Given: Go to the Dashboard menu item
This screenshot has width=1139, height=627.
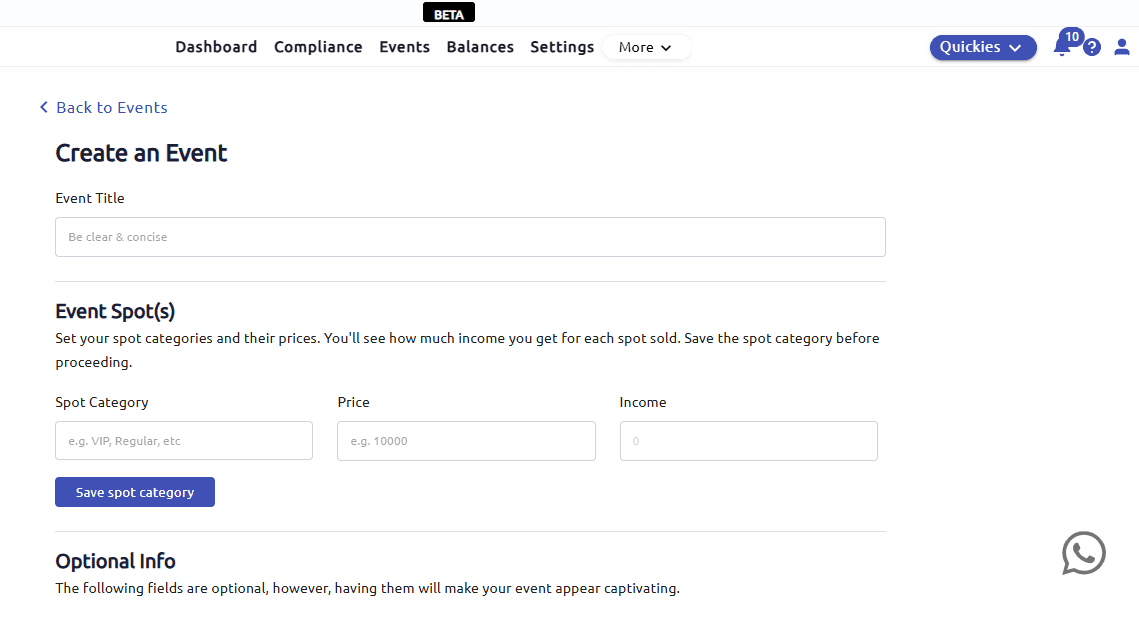Looking at the screenshot, I should (x=216, y=47).
